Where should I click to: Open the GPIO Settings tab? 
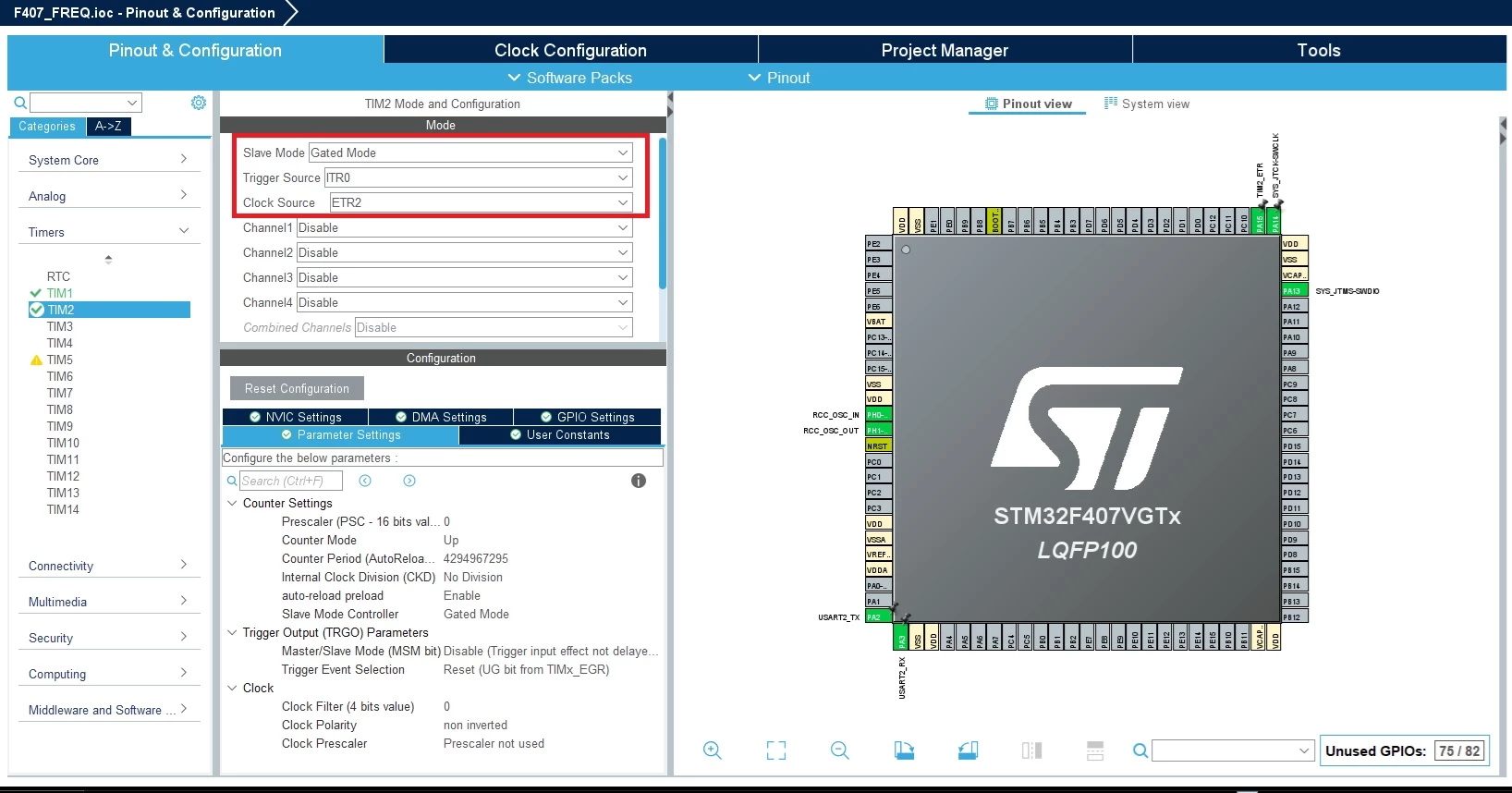[x=588, y=417]
